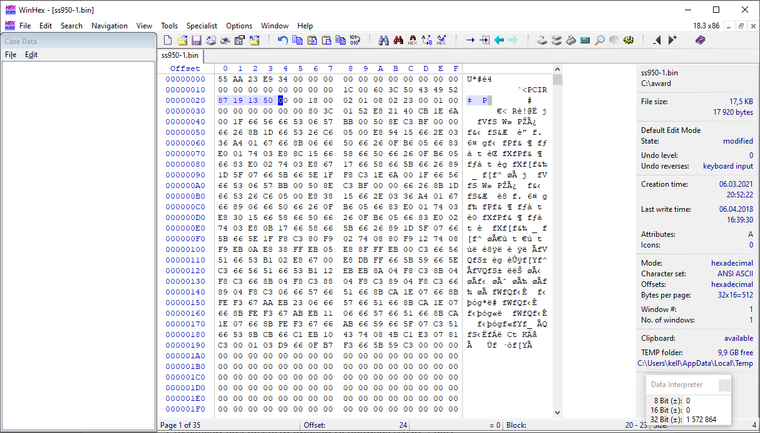Click the Clone Disk stacked drives icon
Screen dimensions: 760x433
click(556, 40)
